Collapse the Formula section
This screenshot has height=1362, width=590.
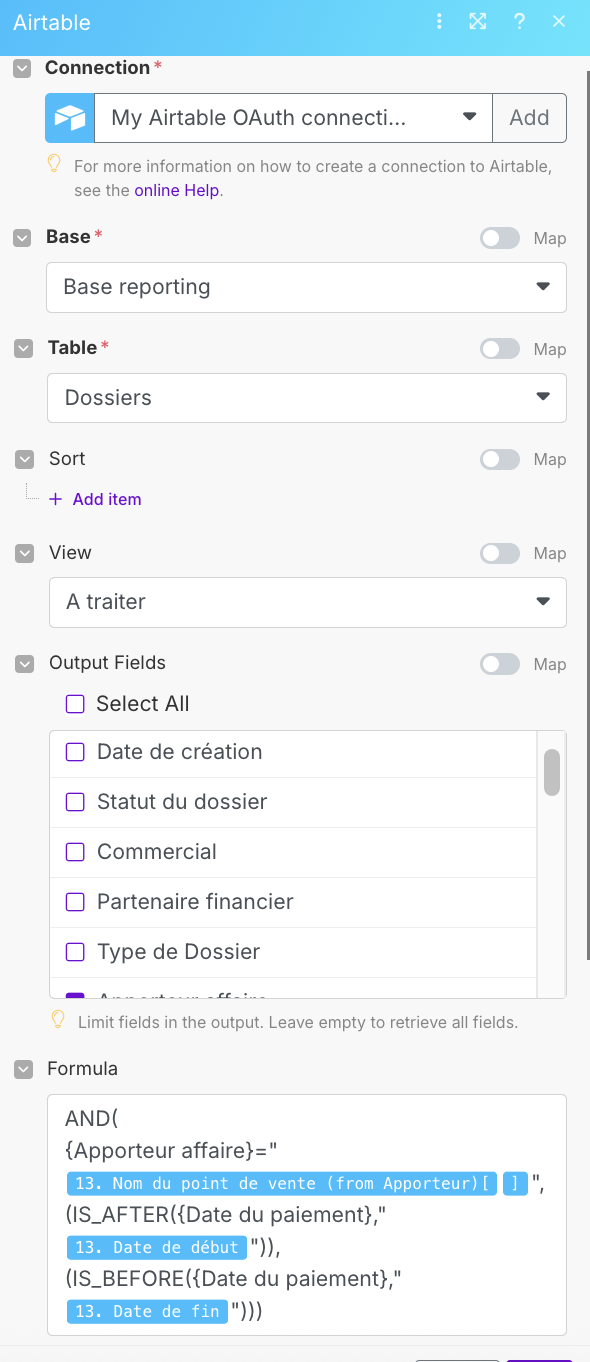pyautogui.click(x=23, y=1069)
